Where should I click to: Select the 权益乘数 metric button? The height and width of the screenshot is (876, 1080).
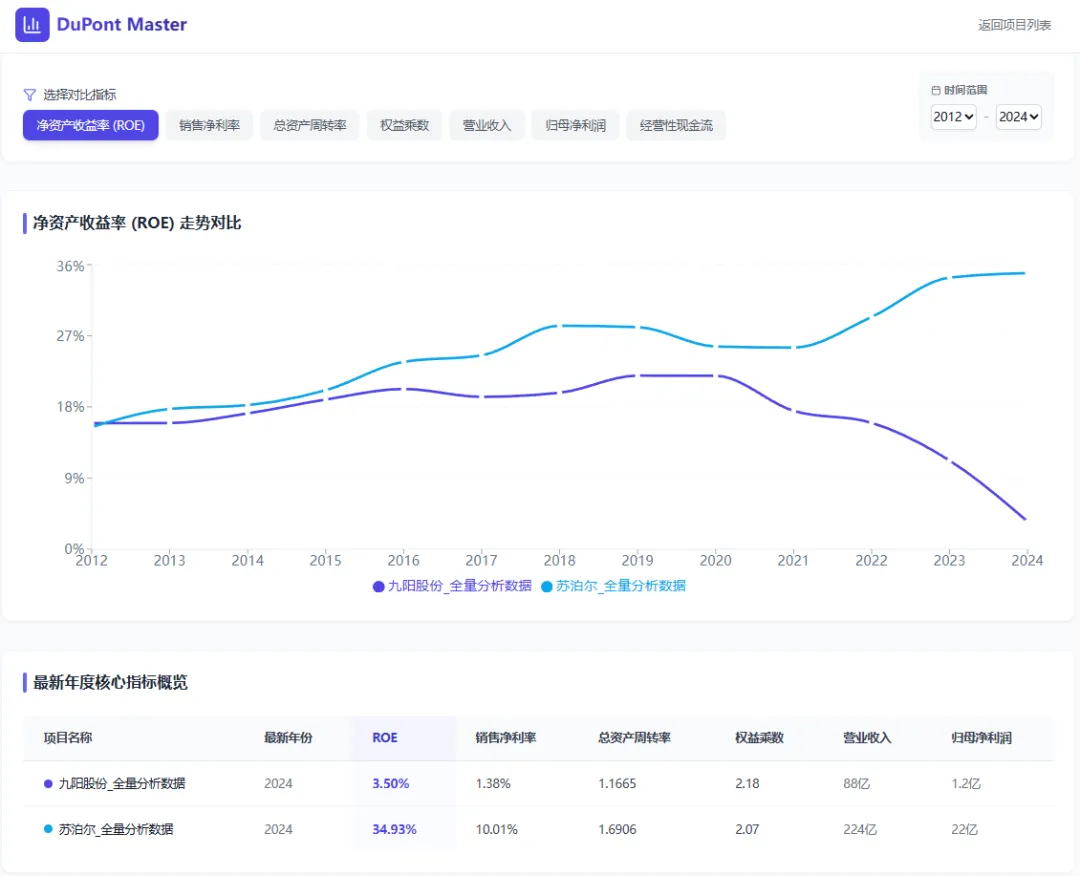point(404,125)
